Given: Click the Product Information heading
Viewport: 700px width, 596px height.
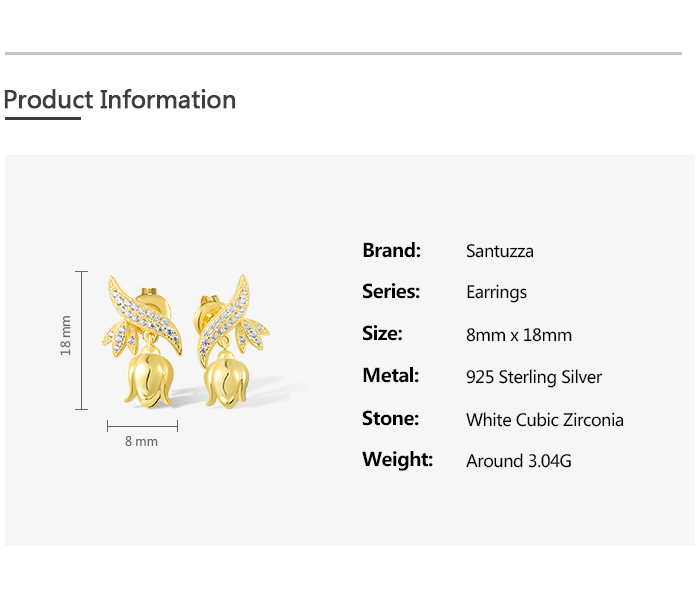Looking at the screenshot, I should (x=120, y=100).
